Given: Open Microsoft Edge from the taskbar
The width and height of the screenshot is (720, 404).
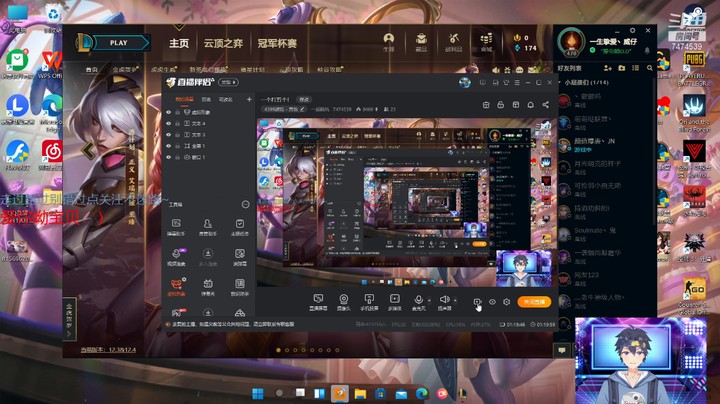Looking at the screenshot, I should click(422, 393).
